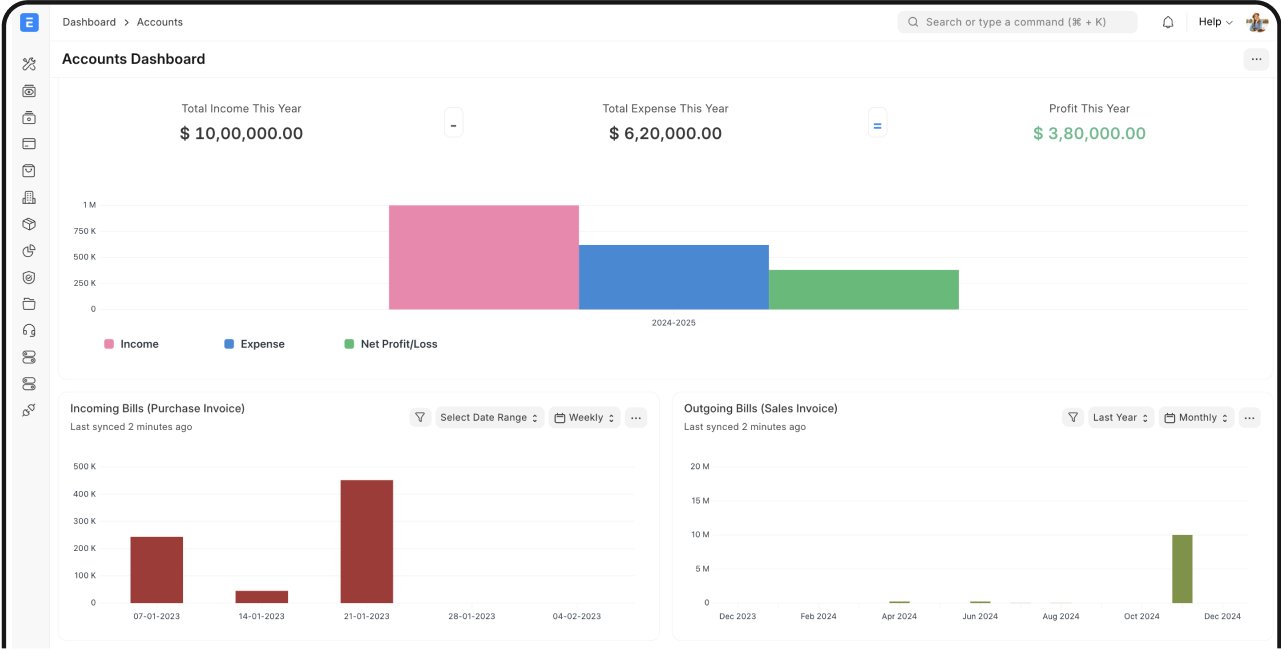Image resolution: width=1281 pixels, height=649 pixels.
Task: Open integrations via the plug icon
Action: click(29, 410)
